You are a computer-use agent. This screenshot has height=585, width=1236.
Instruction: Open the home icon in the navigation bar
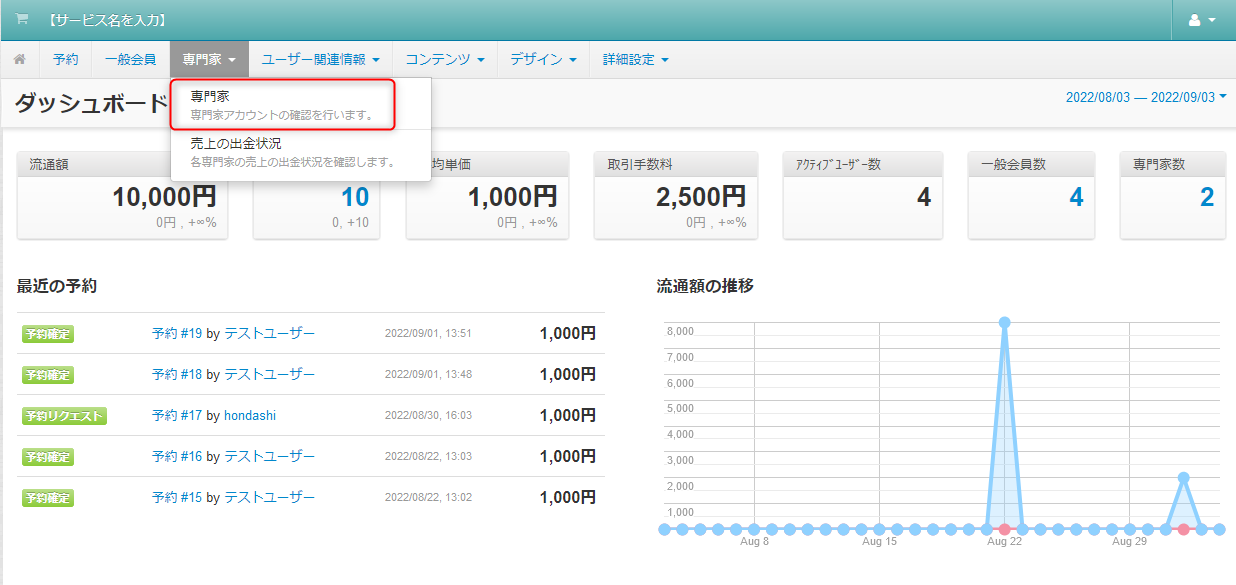tap(18, 59)
